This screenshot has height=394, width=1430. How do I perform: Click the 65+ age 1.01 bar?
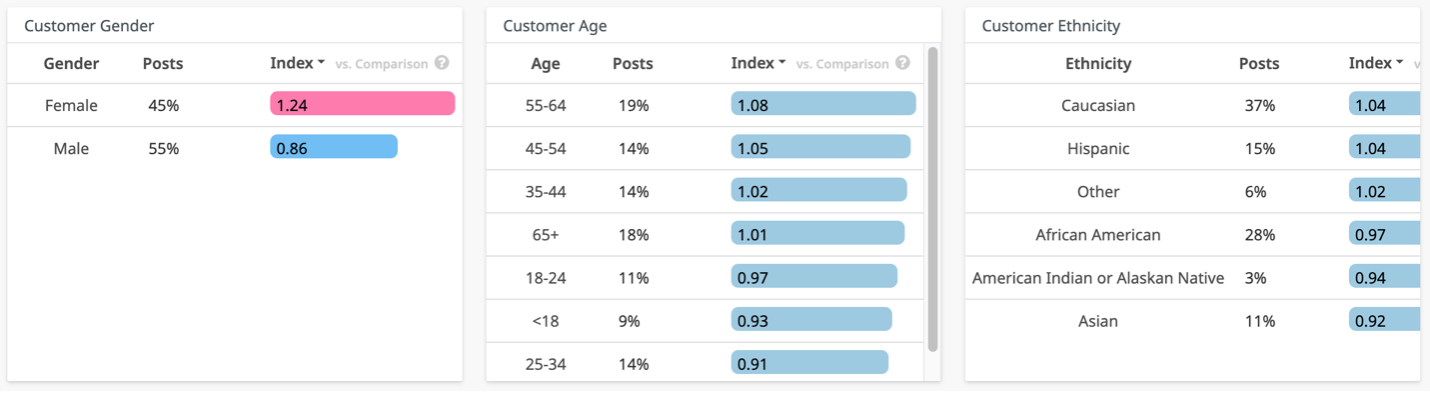pos(818,233)
